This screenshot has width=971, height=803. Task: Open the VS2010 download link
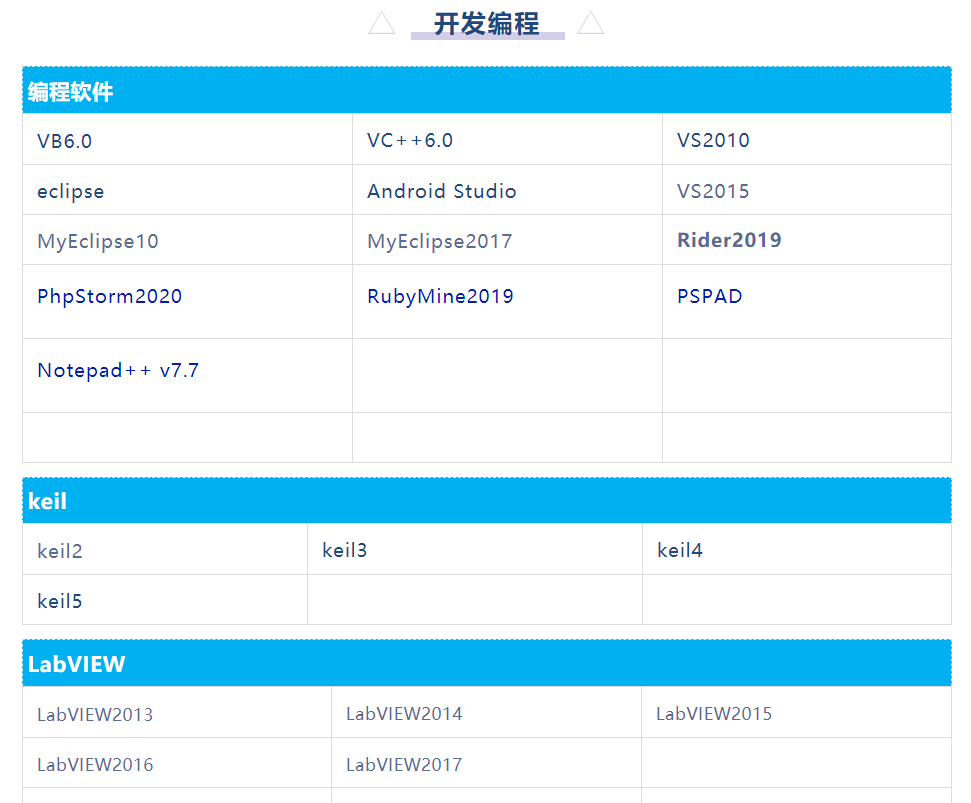[713, 140]
